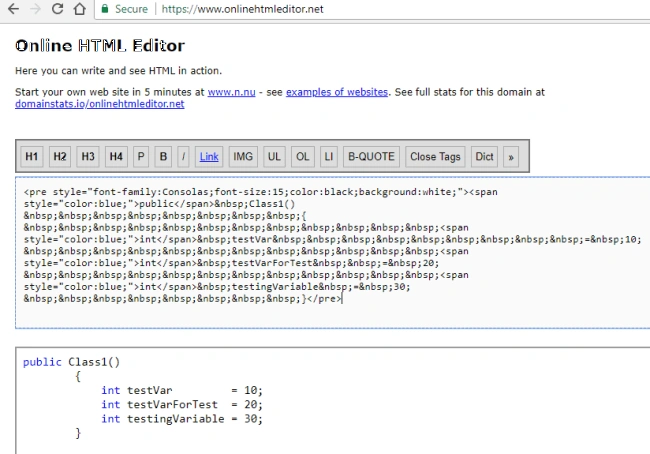650x454 pixels.
Task: Focus the address bar URL
Action: tap(242, 9)
